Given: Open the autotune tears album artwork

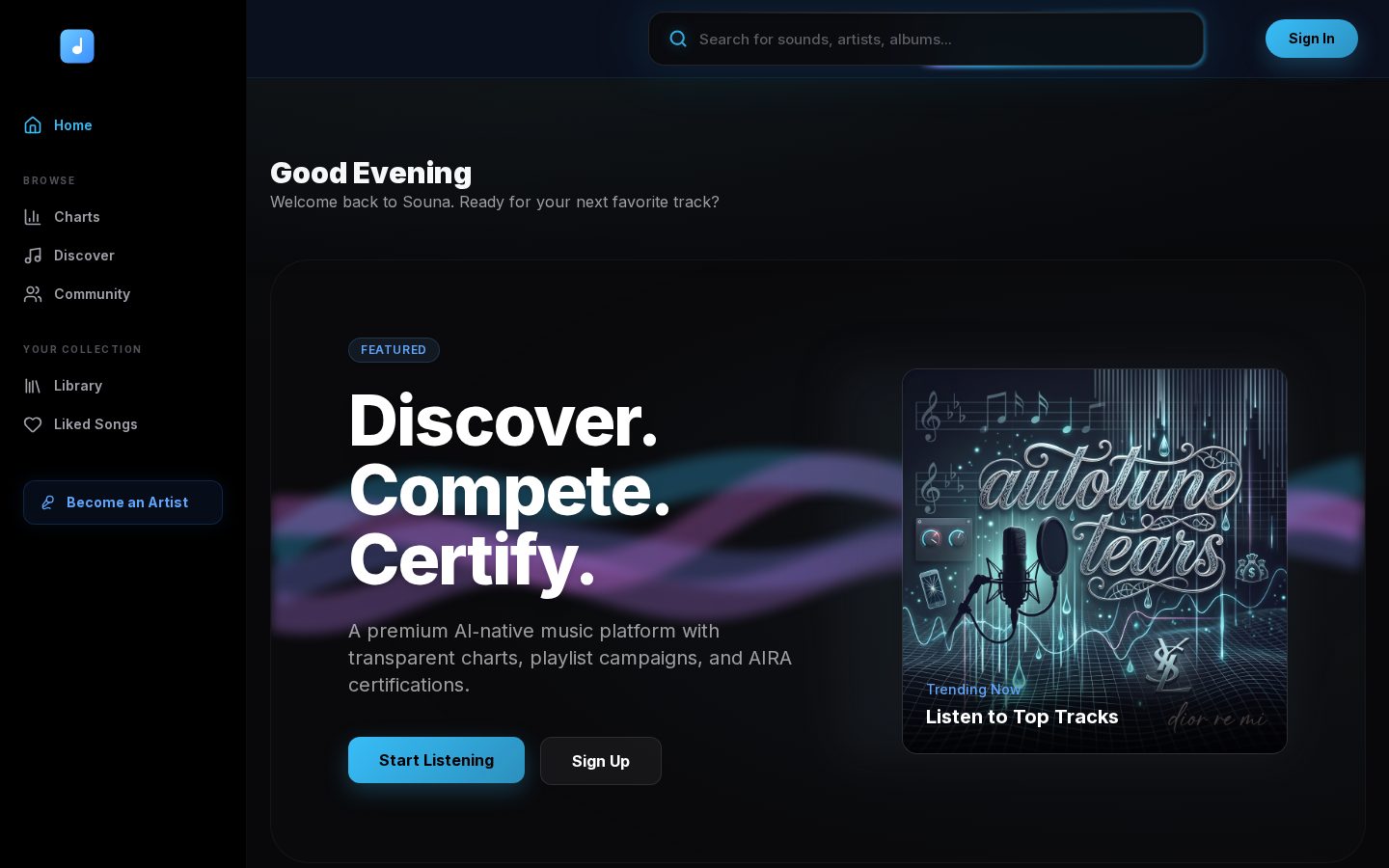Looking at the screenshot, I should [1095, 561].
